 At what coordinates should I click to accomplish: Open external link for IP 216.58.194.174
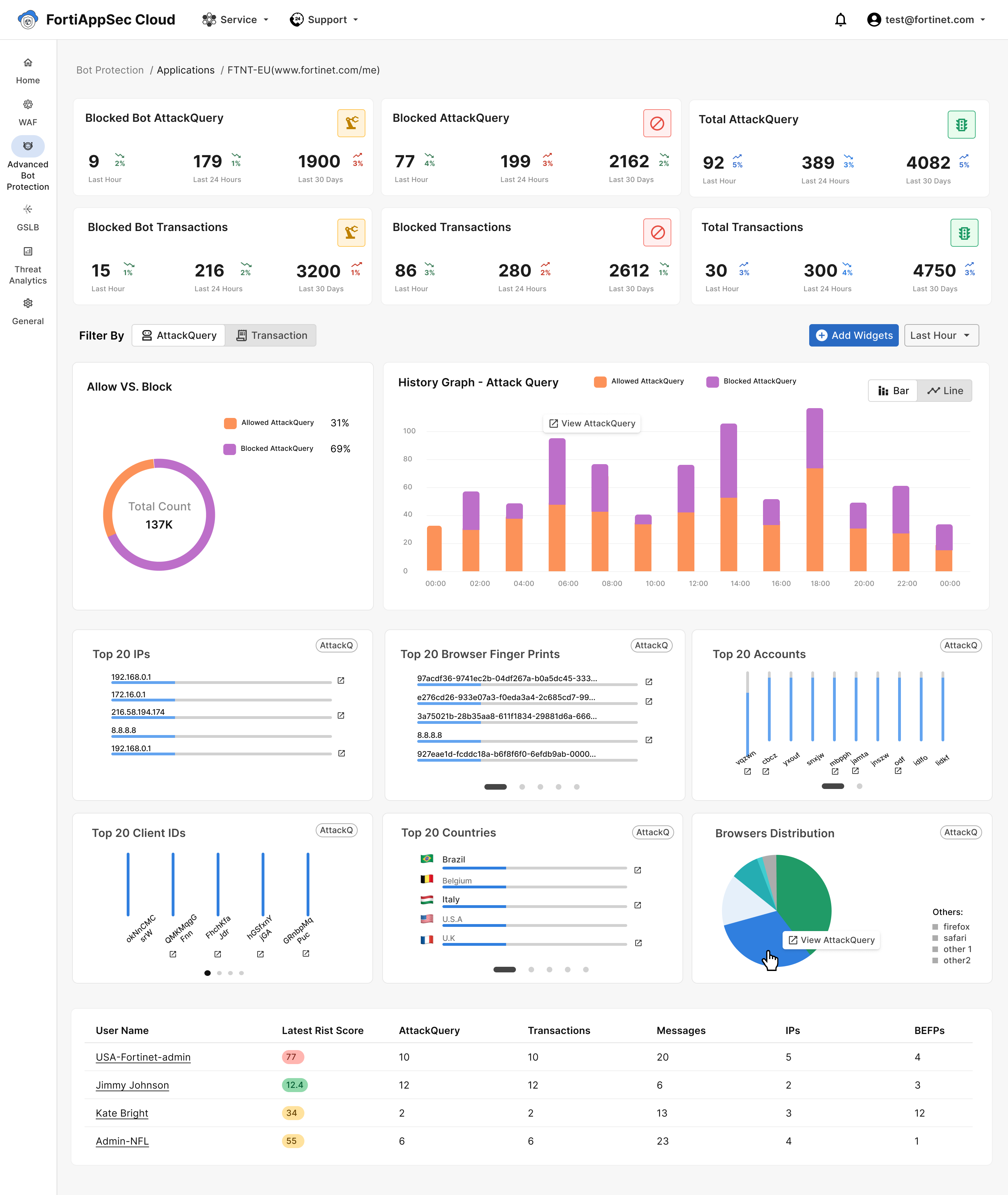[341, 715]
